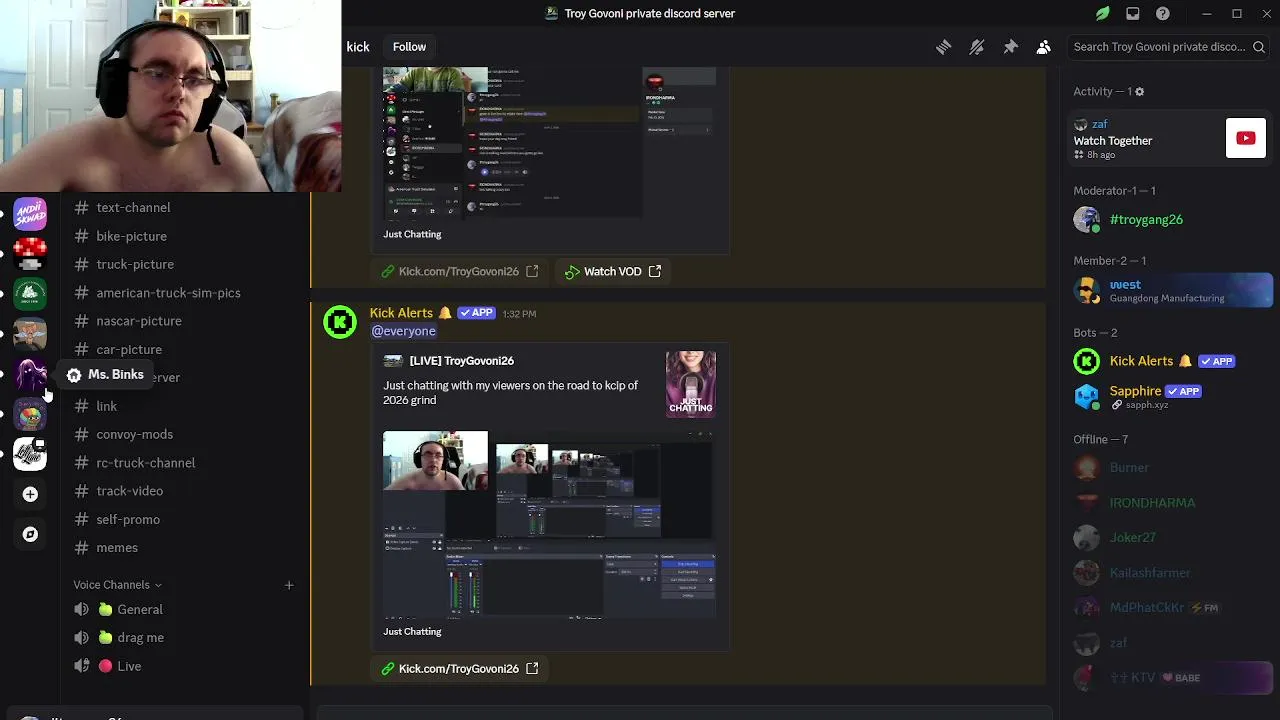Open the Andii Skwad server icon
Screen dimensions: 1280x720
(x=30, y=213)
